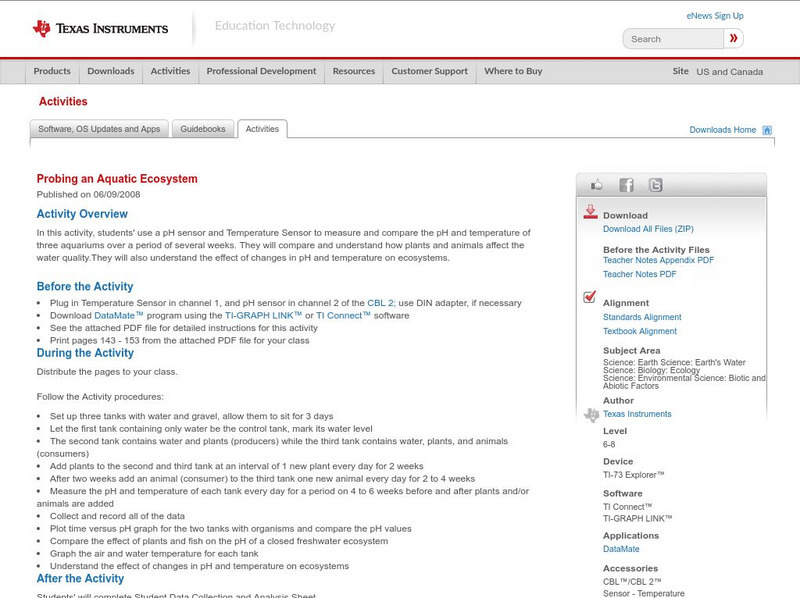Click the Alignment checkmark icon
The height and width of the screenshot is (598, 800).
coord(589,296)
